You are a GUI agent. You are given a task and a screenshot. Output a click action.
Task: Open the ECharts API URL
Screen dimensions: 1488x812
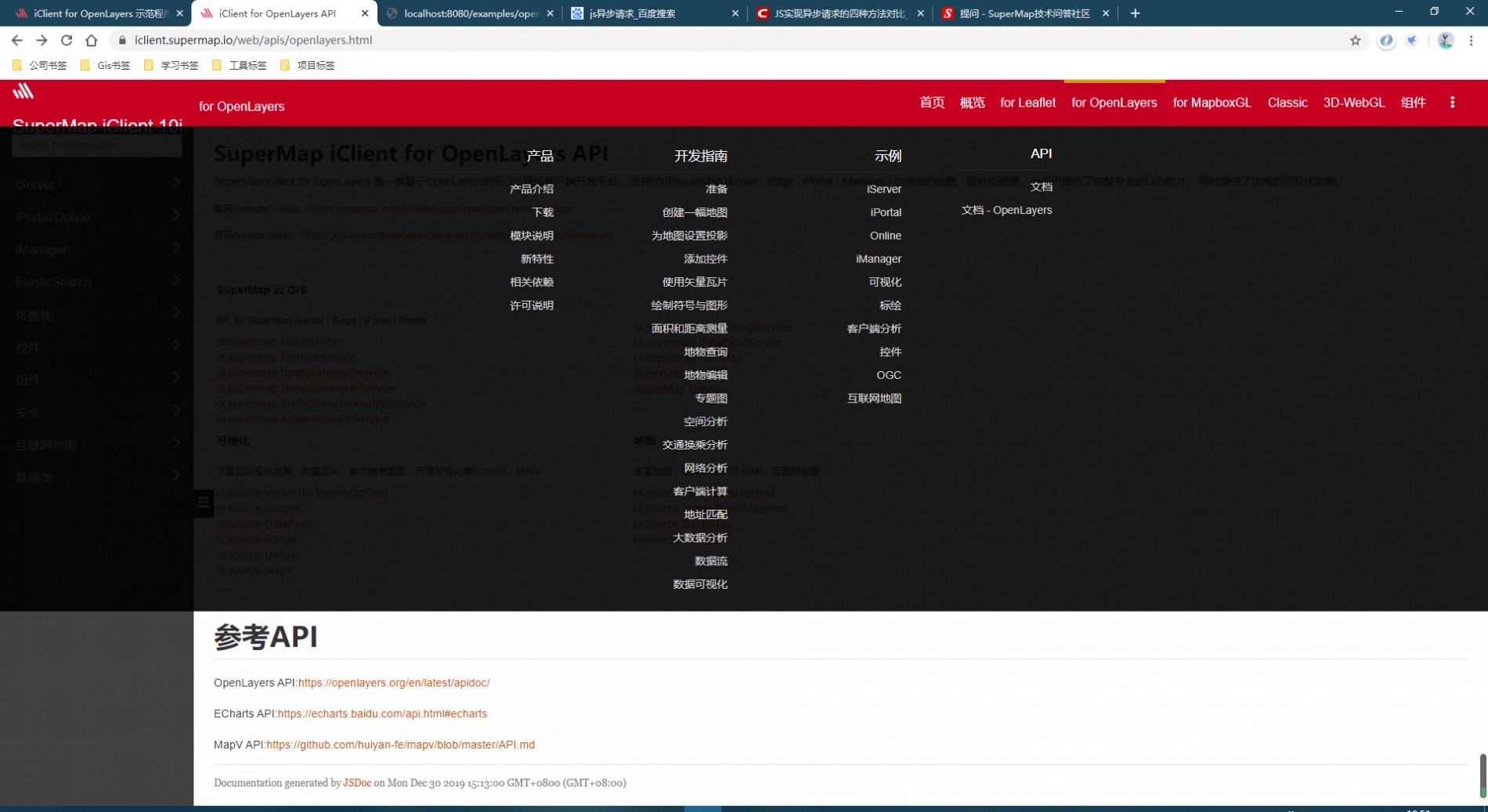coord(382,713)
